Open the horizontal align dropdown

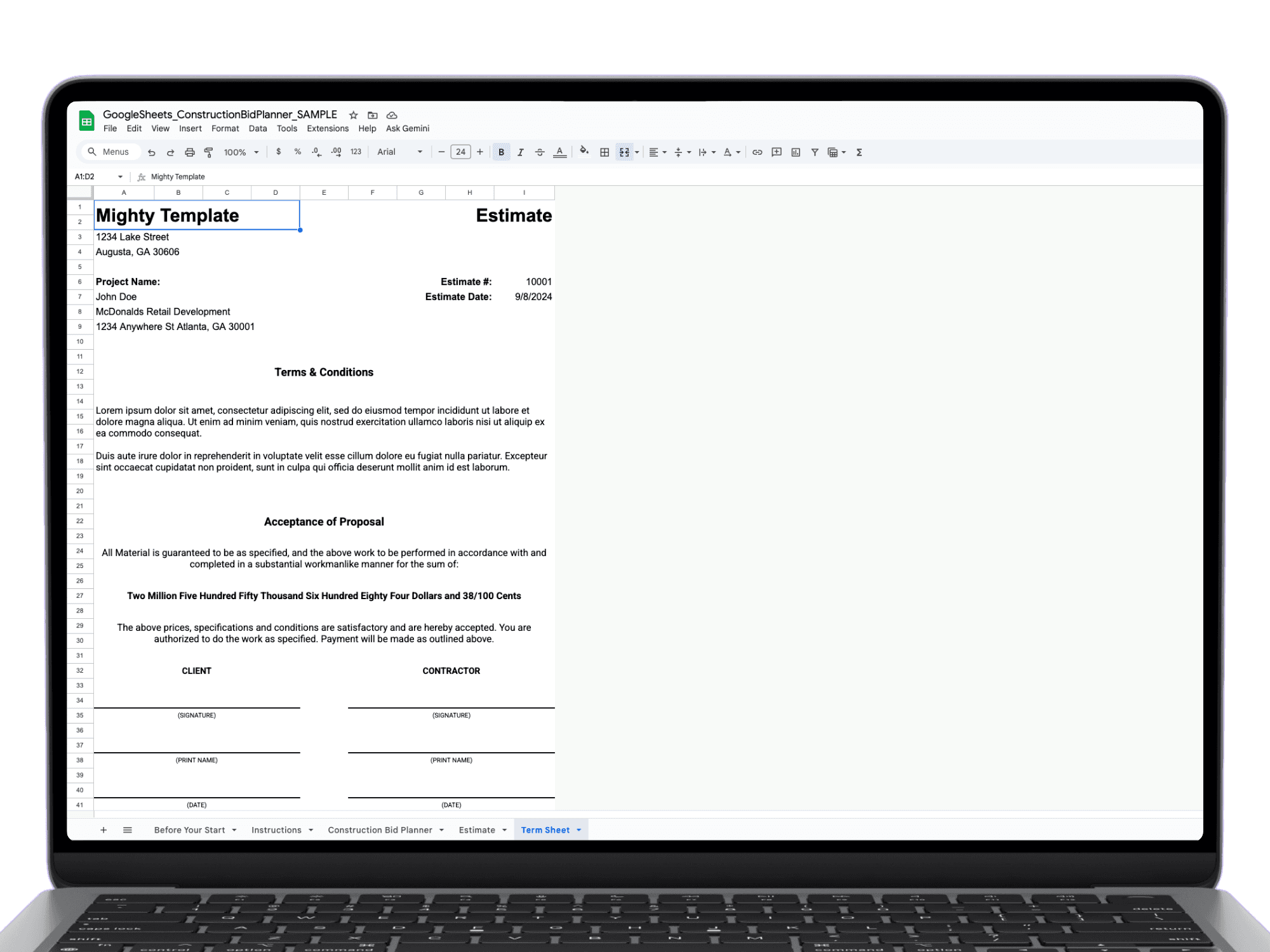[658, 152]
